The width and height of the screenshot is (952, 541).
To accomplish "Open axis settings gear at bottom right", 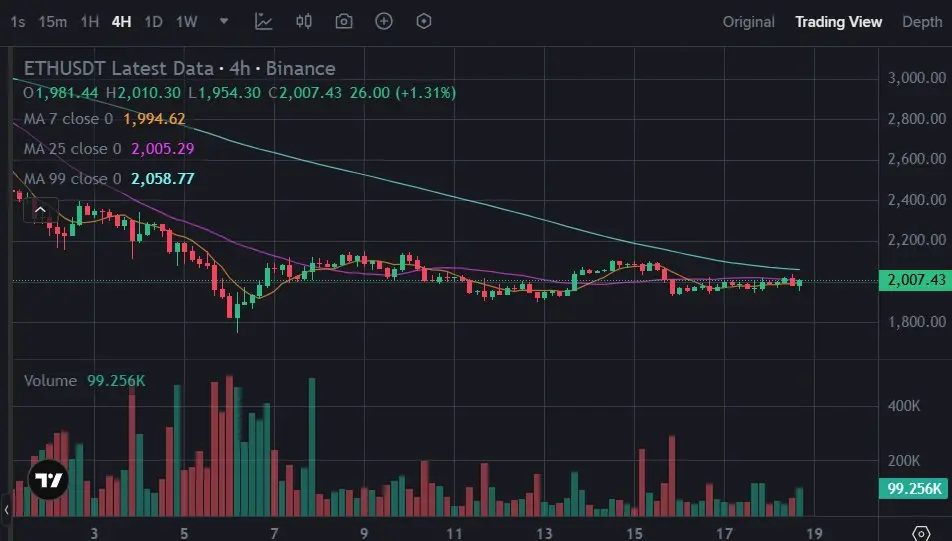I will point(921,533).
